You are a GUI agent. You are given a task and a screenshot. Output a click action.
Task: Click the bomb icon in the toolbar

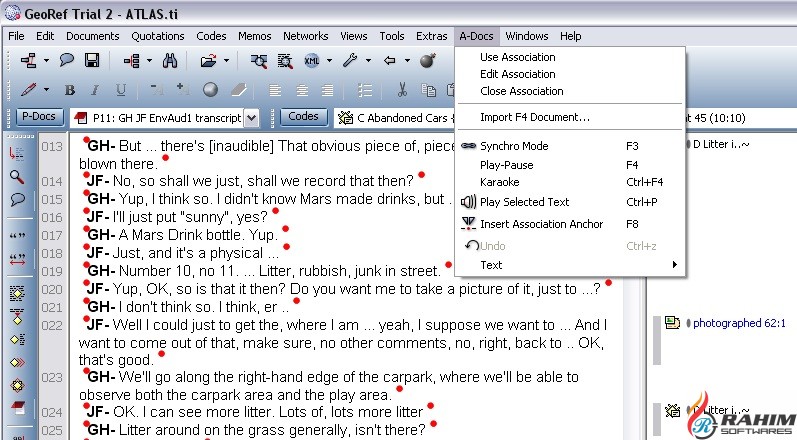coord(428,60)
